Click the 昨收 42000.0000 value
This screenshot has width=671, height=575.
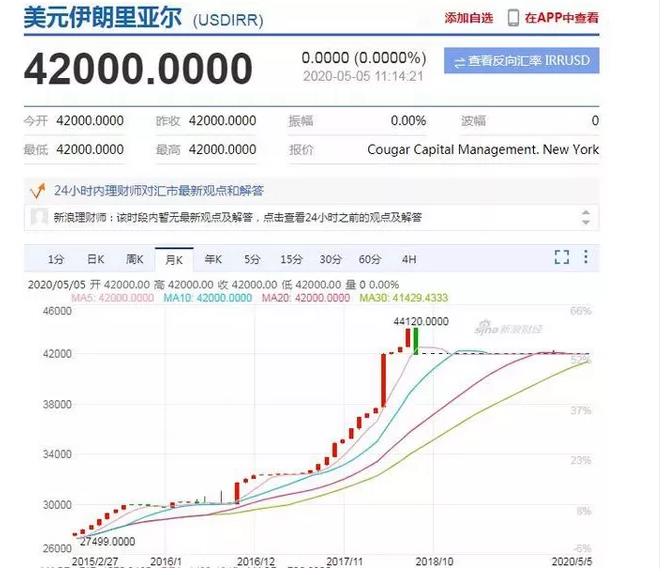[223, 121]
